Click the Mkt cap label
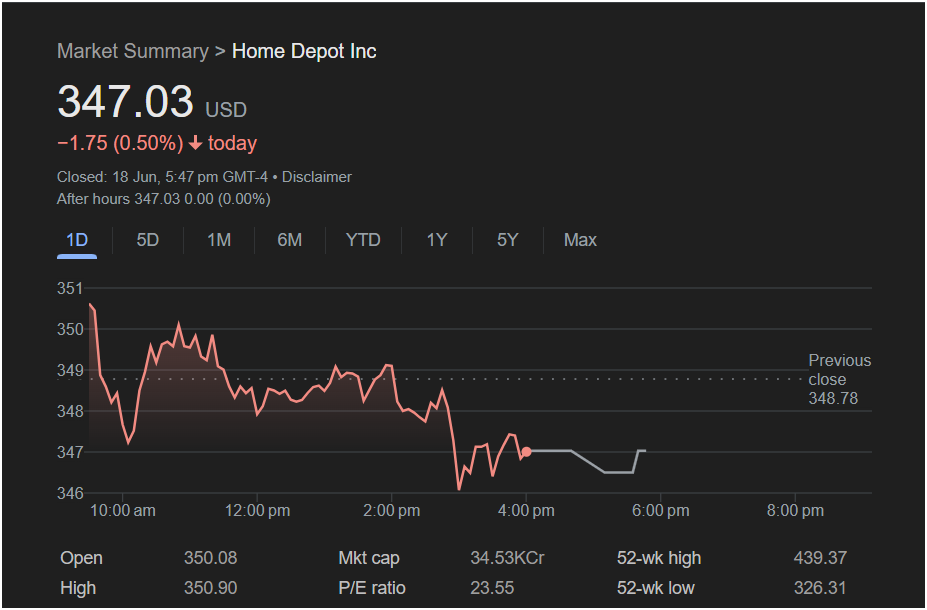This screenshot has height=610, width=927. [369, 558]
